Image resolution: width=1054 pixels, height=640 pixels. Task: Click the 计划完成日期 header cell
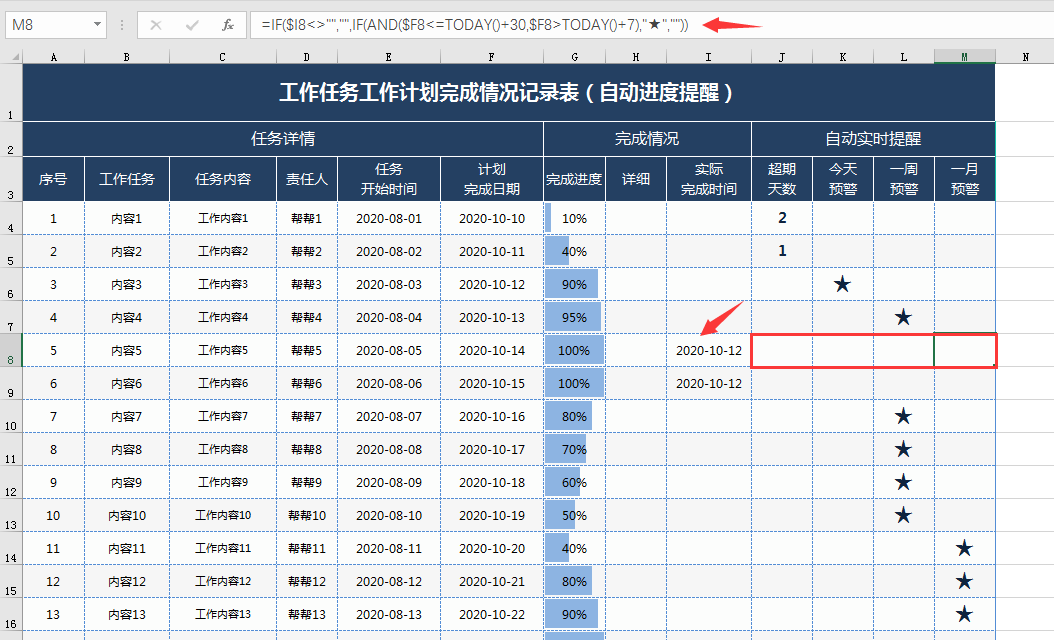coord(491,179)
